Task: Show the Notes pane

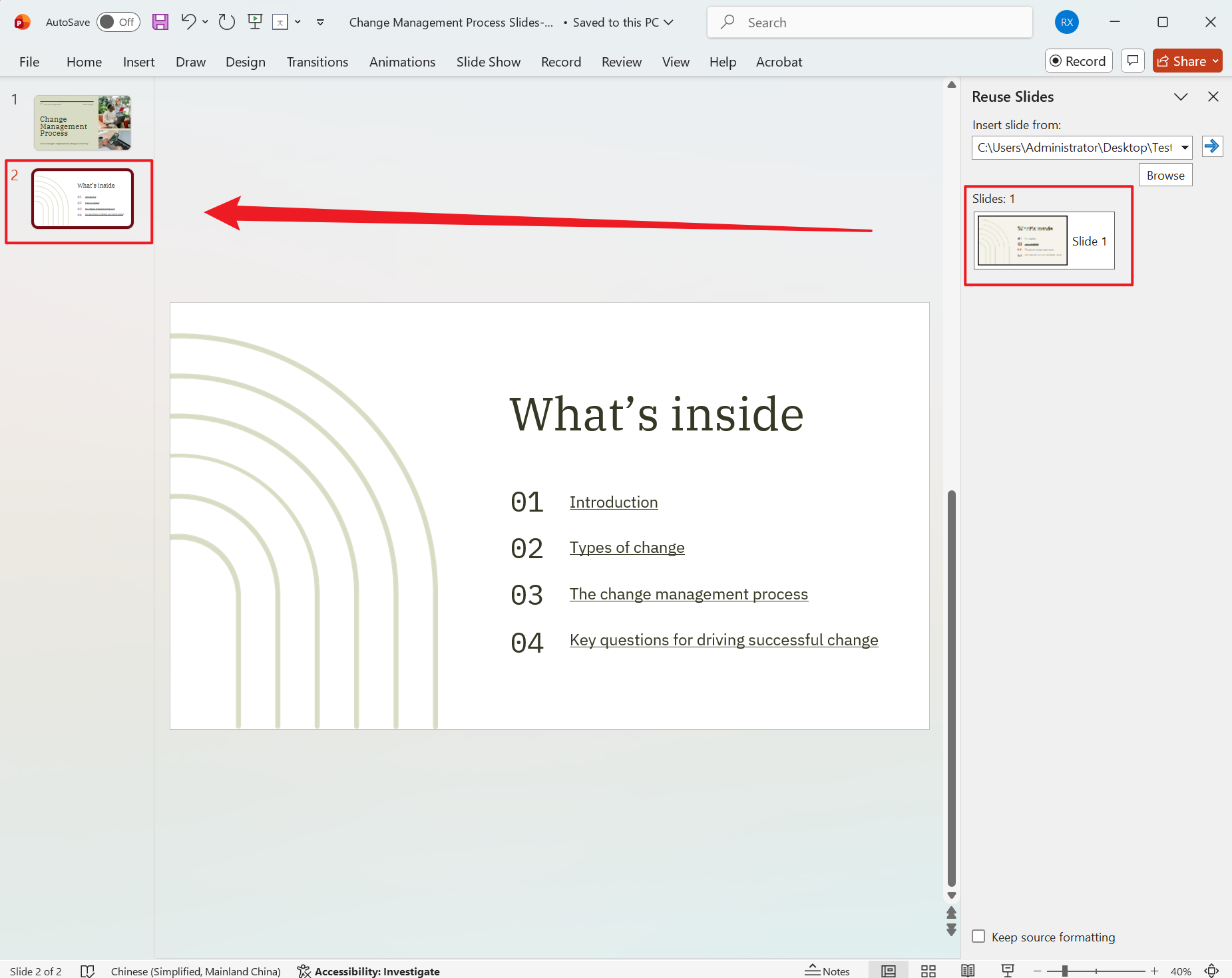Action: pos(828,970)
